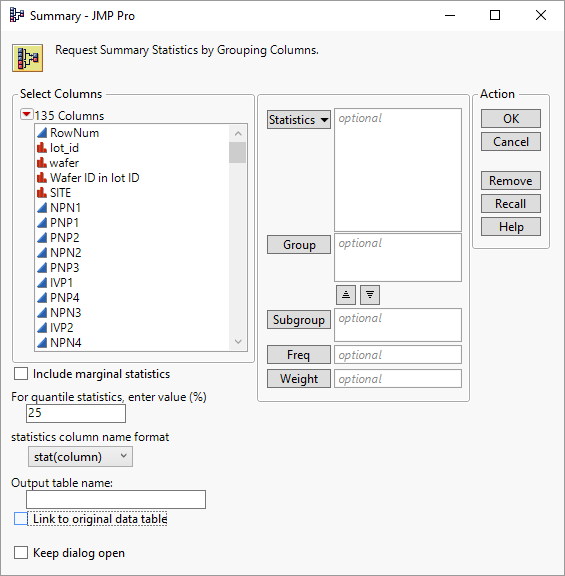Open the 135 Columns red triangle menu
The height and width of the screenshot is (576, 565).
(x=26, y=115)
